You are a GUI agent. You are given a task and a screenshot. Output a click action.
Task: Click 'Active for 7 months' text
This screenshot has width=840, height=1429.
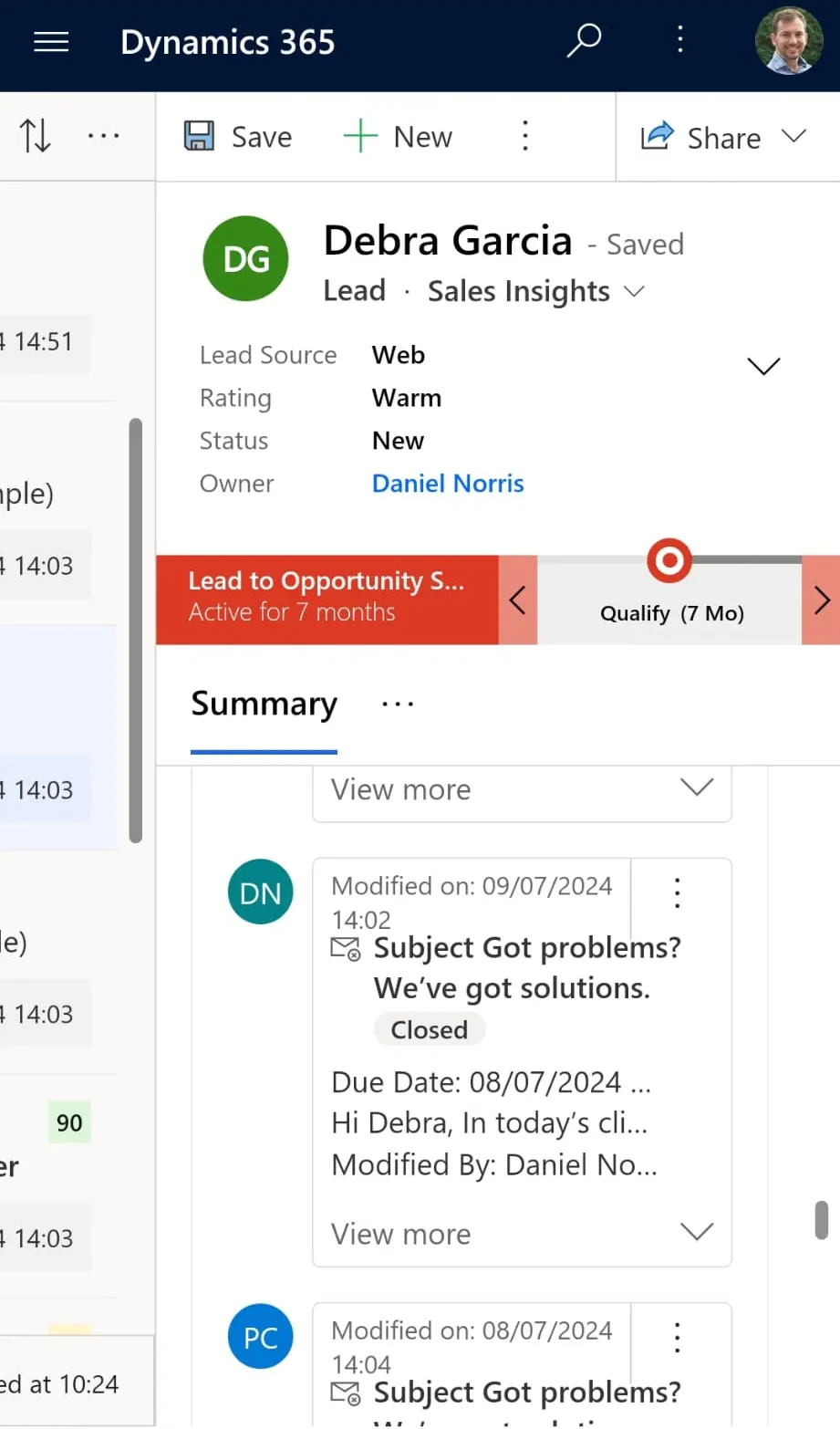(292, 612)
